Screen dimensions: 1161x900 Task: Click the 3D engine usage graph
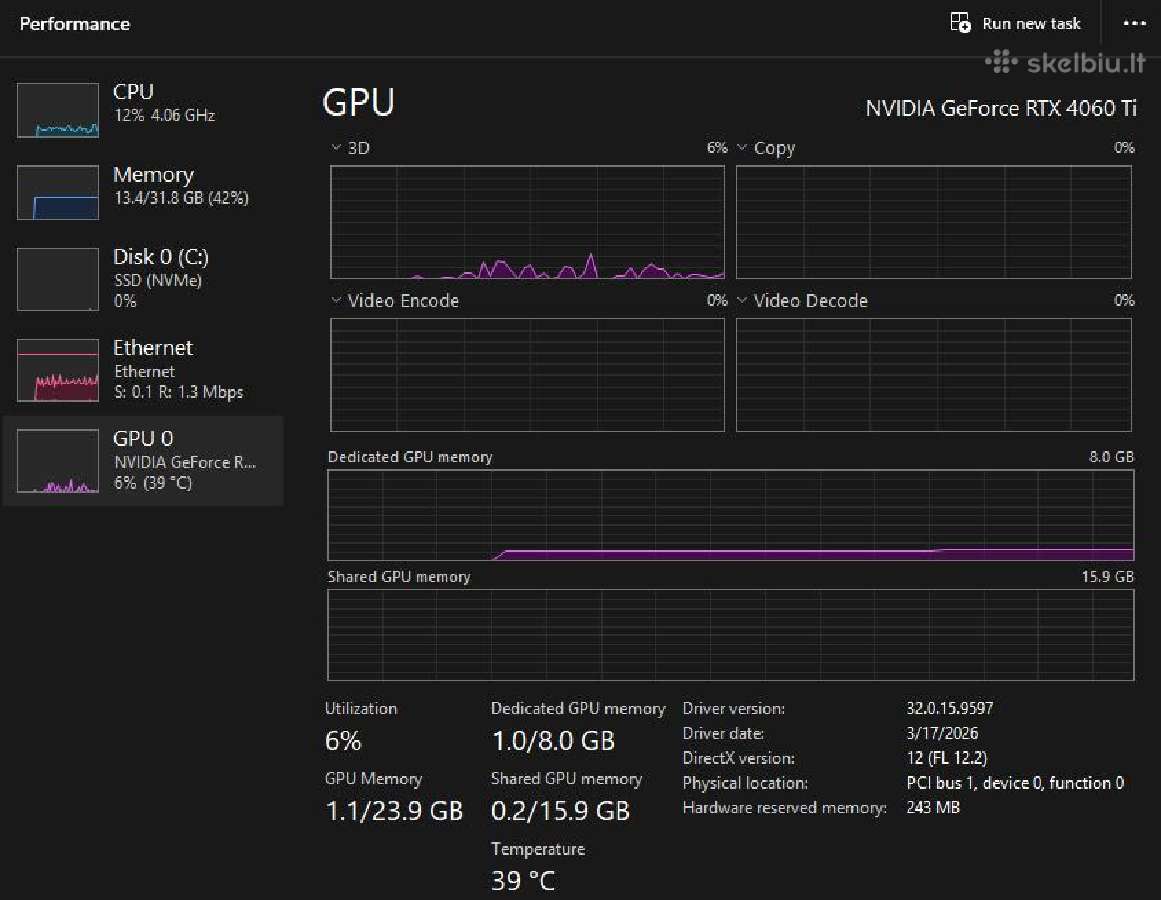pos(527,222)
